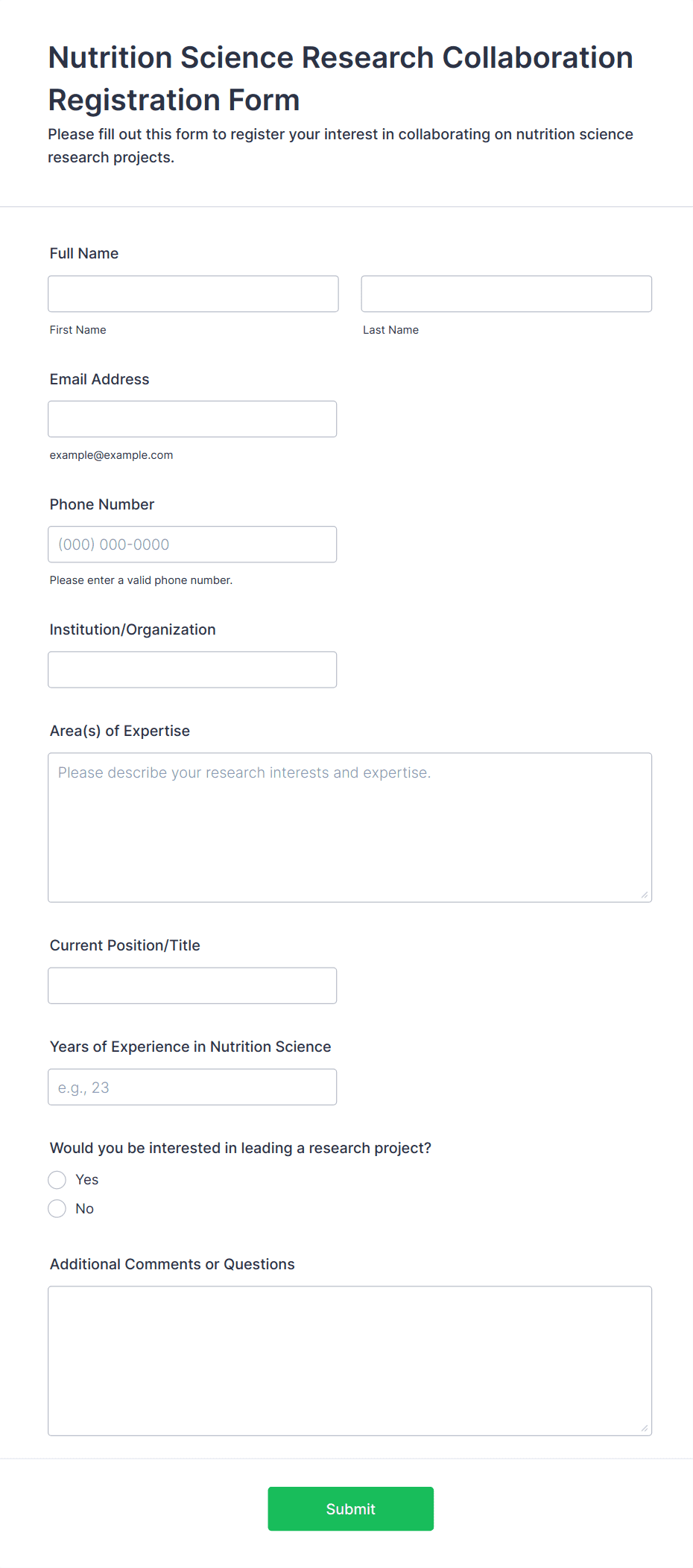
Task: Click the "No" option label
Action: pyautogui.click(x=85, y=1208)
